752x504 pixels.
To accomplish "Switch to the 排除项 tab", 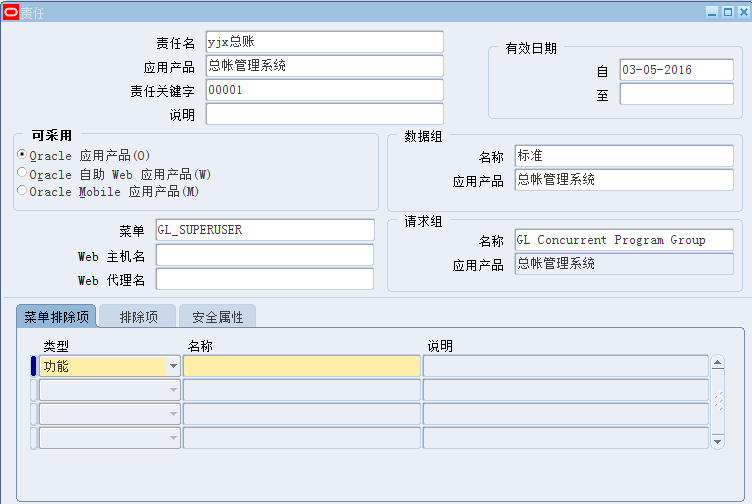I will click(x=138, y=316).
